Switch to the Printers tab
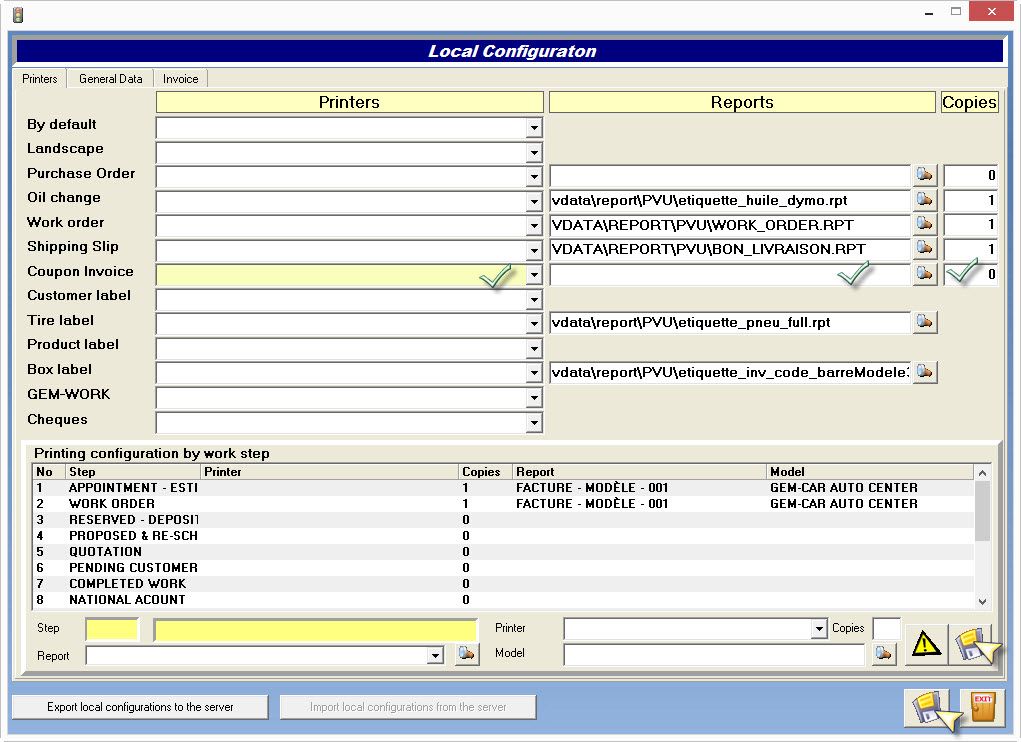The image size is (1021, 742). click(x=40, y=79)
